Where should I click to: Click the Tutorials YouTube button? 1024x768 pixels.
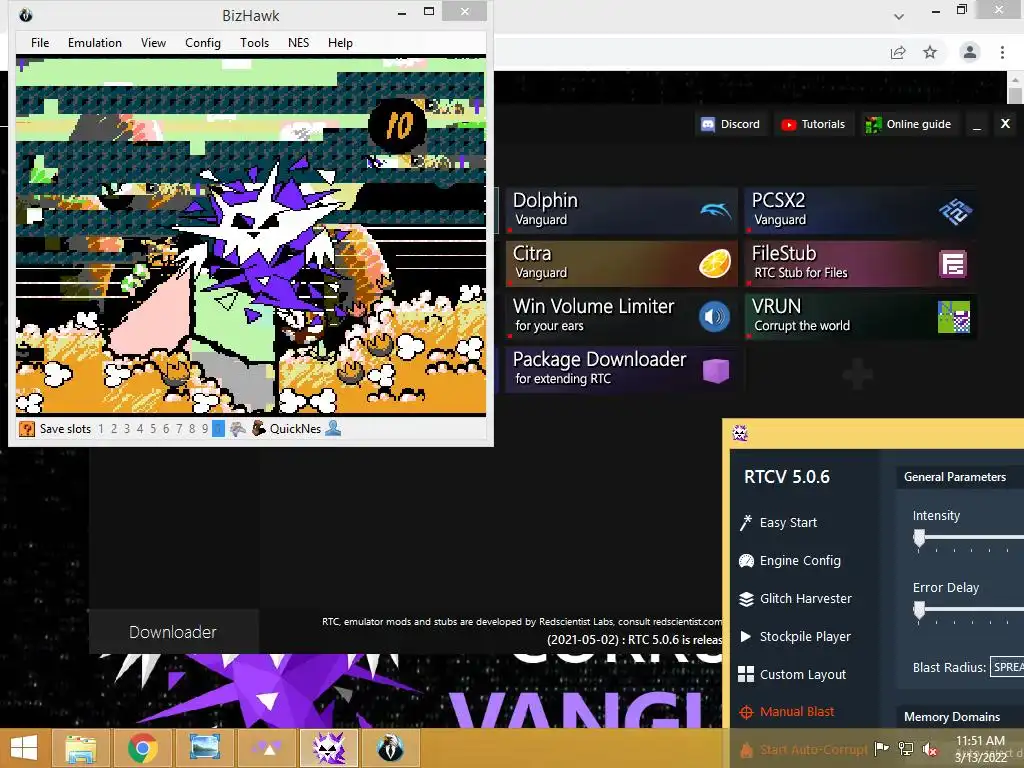(814, 124)
